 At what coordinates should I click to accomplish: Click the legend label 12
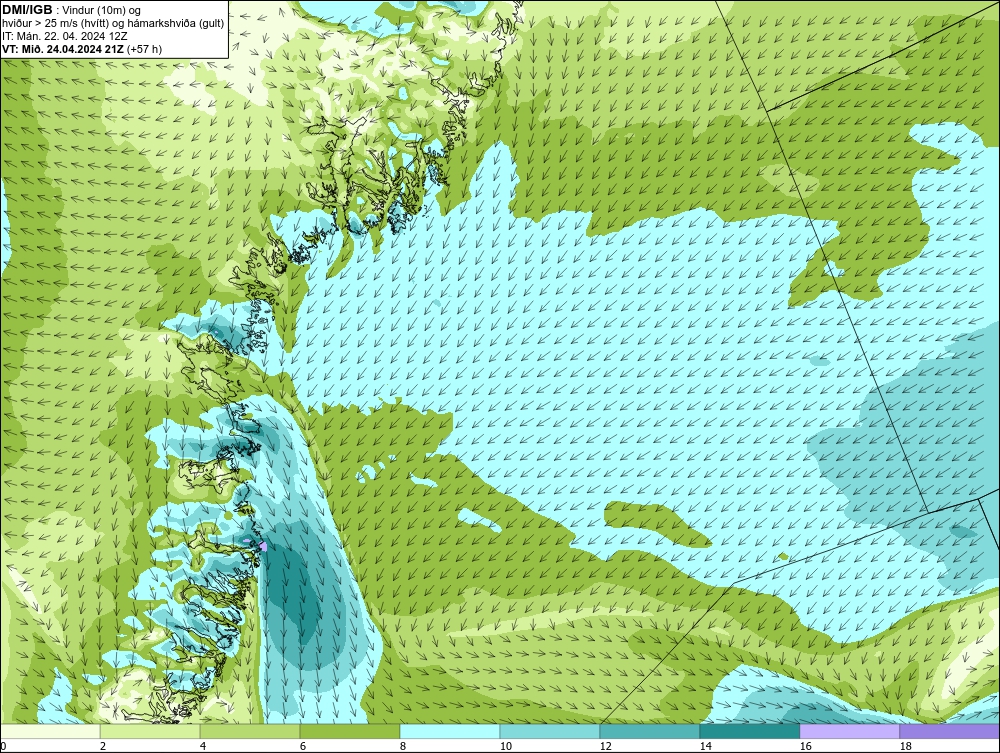coord(605,746)
